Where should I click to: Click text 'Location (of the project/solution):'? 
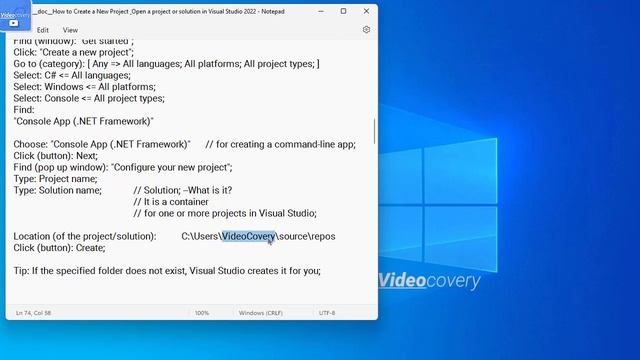click(85, 236)
